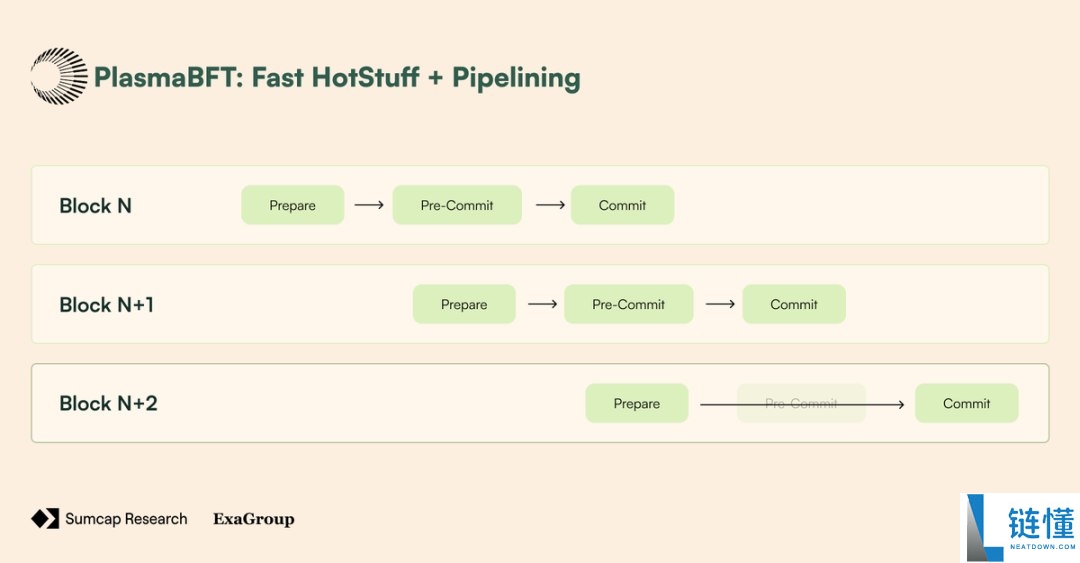Viewport: 1080px width, 563px height.
Task: Select Commit box in Block N+1 row
Action: coord(794,304)
